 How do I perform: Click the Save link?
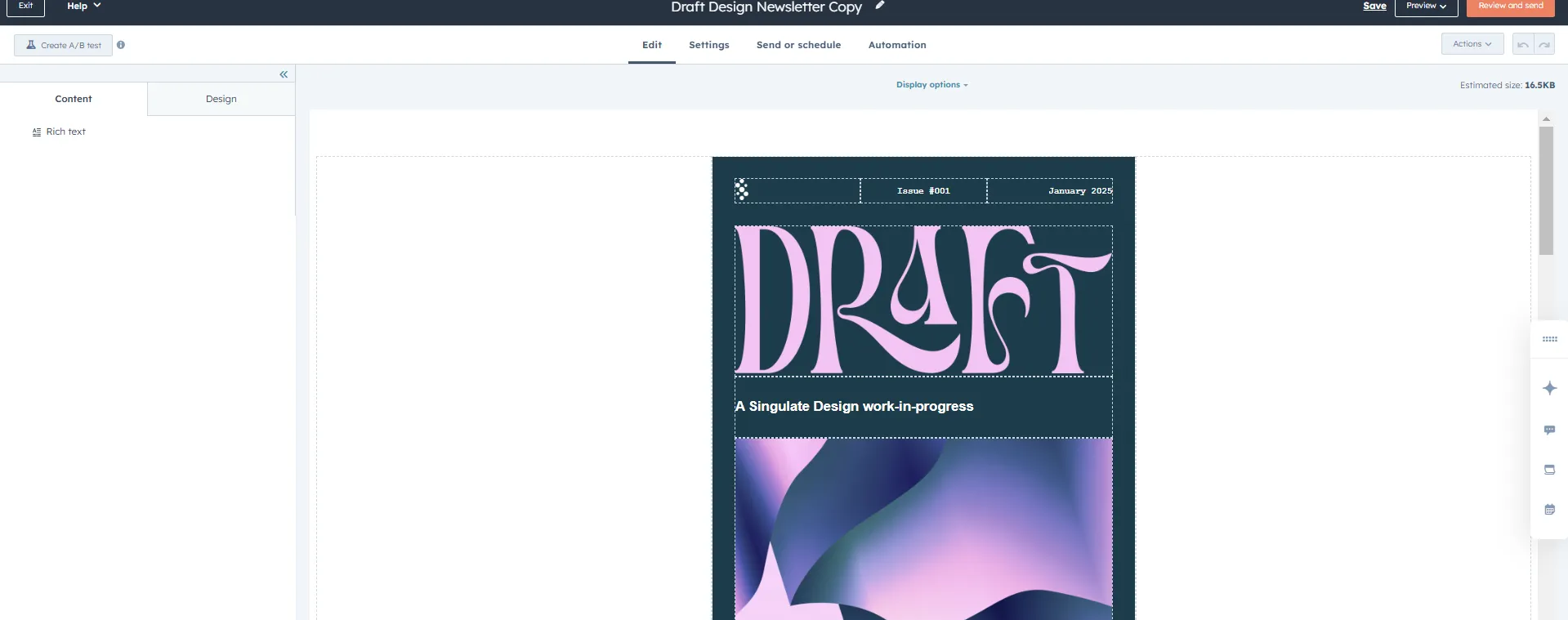click(x=1374, y=6)
